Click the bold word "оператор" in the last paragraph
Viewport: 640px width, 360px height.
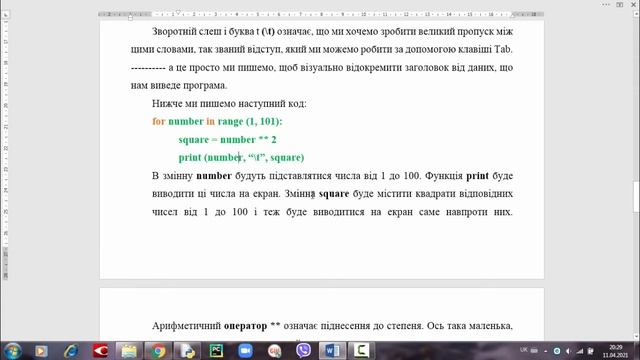pyautogui.click(x=245, y=326)
